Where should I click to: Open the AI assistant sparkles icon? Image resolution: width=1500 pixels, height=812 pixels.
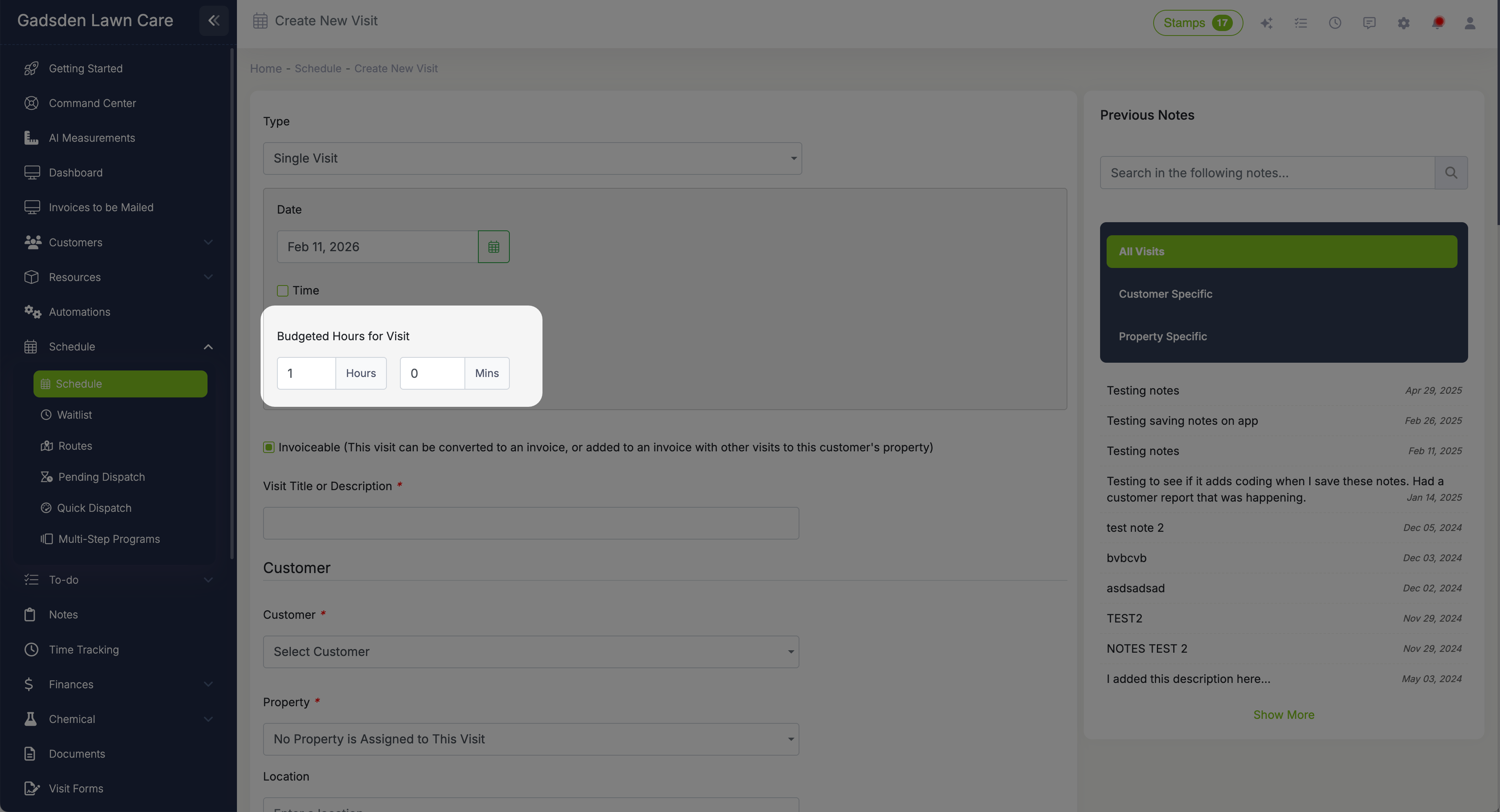click(1267, 23)
